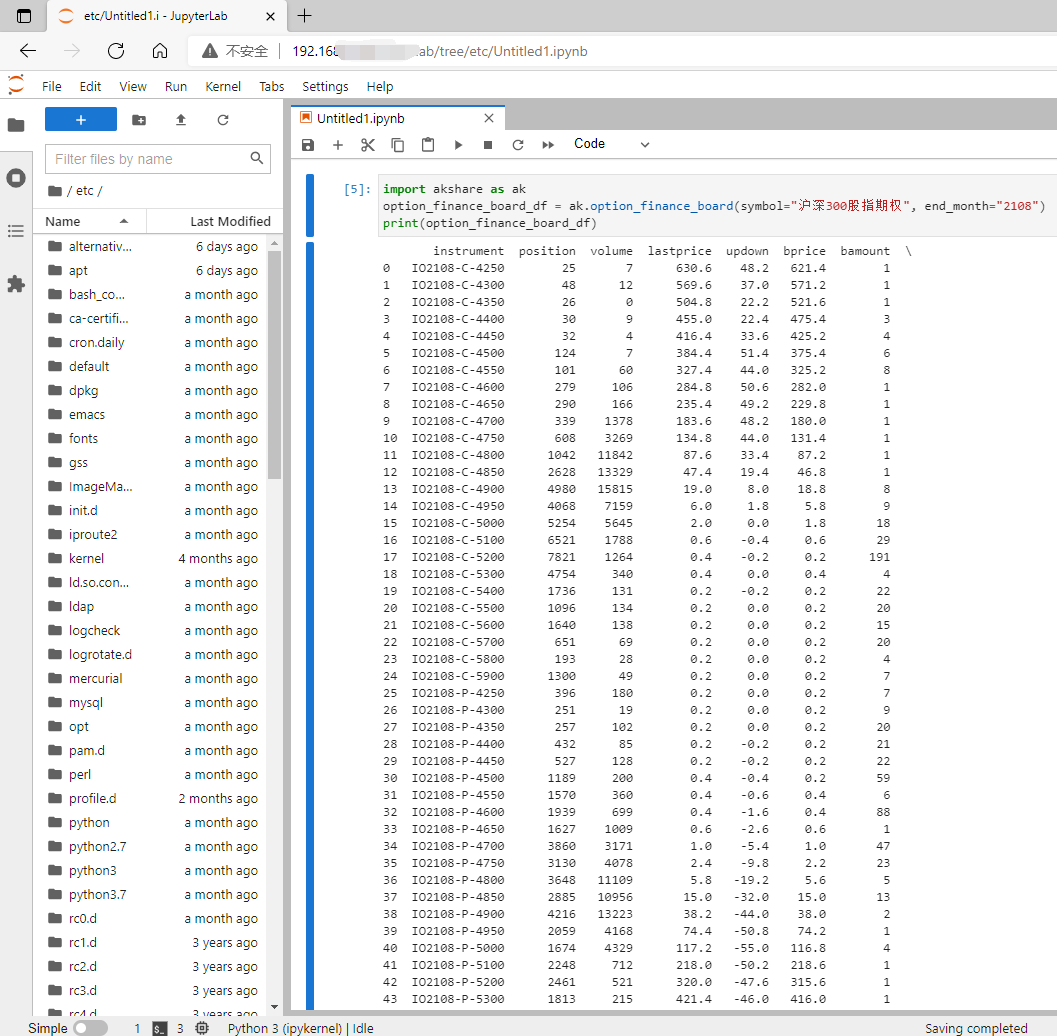The width and height of the screenshot is (1057, 1036).
Task: Click the Filter files by name field
Action: point(158,159)
